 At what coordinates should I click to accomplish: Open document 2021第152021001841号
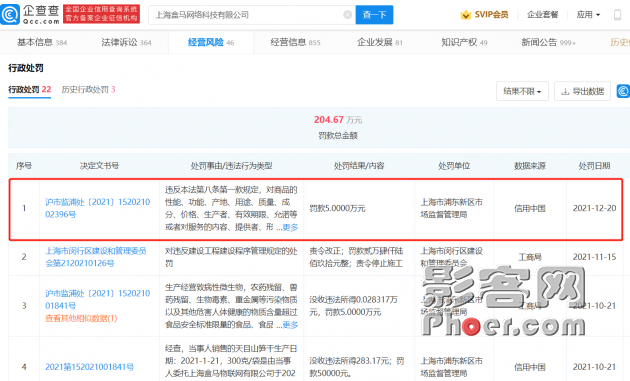tap(90, 367)
